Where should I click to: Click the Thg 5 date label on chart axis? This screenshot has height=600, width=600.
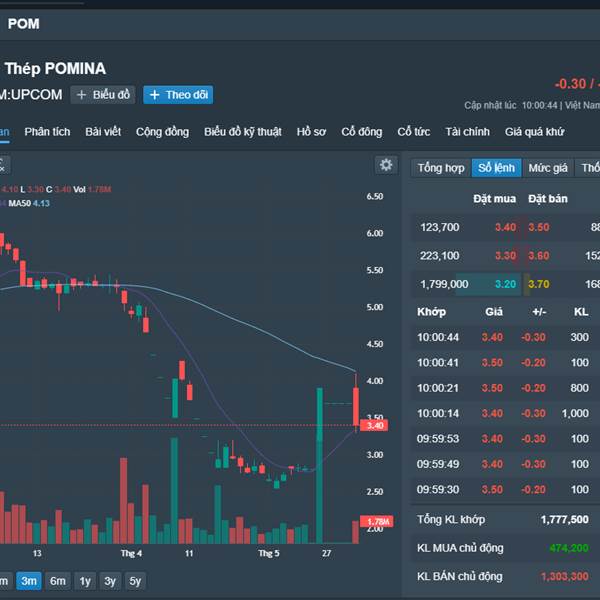269,553
